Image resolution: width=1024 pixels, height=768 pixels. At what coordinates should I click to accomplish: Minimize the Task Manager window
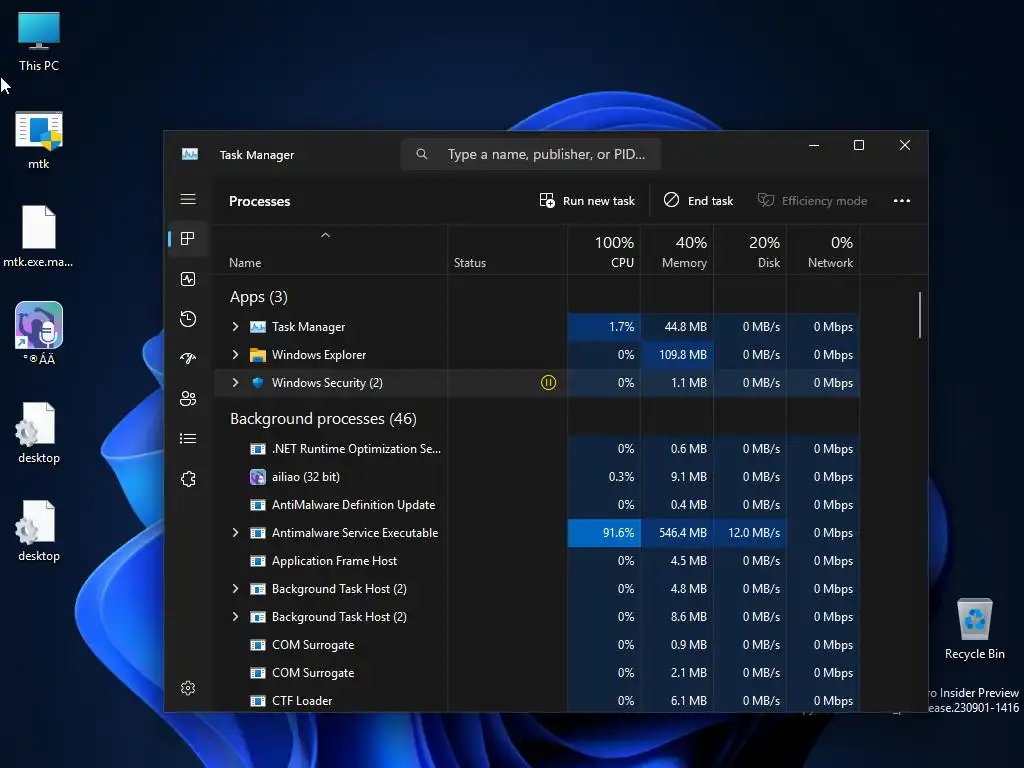[814, 145]
